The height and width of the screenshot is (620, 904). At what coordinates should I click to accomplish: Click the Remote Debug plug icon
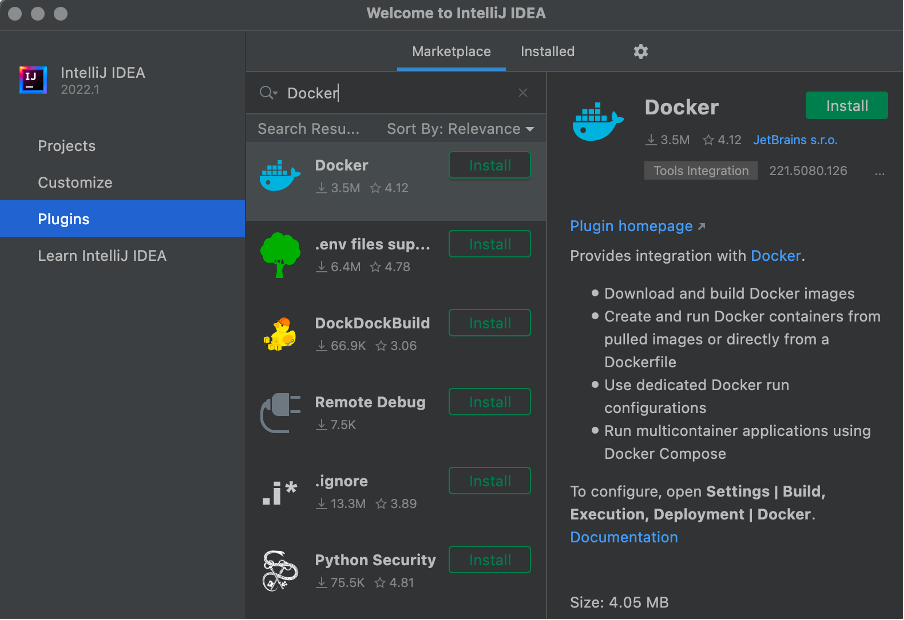(280, 413)
